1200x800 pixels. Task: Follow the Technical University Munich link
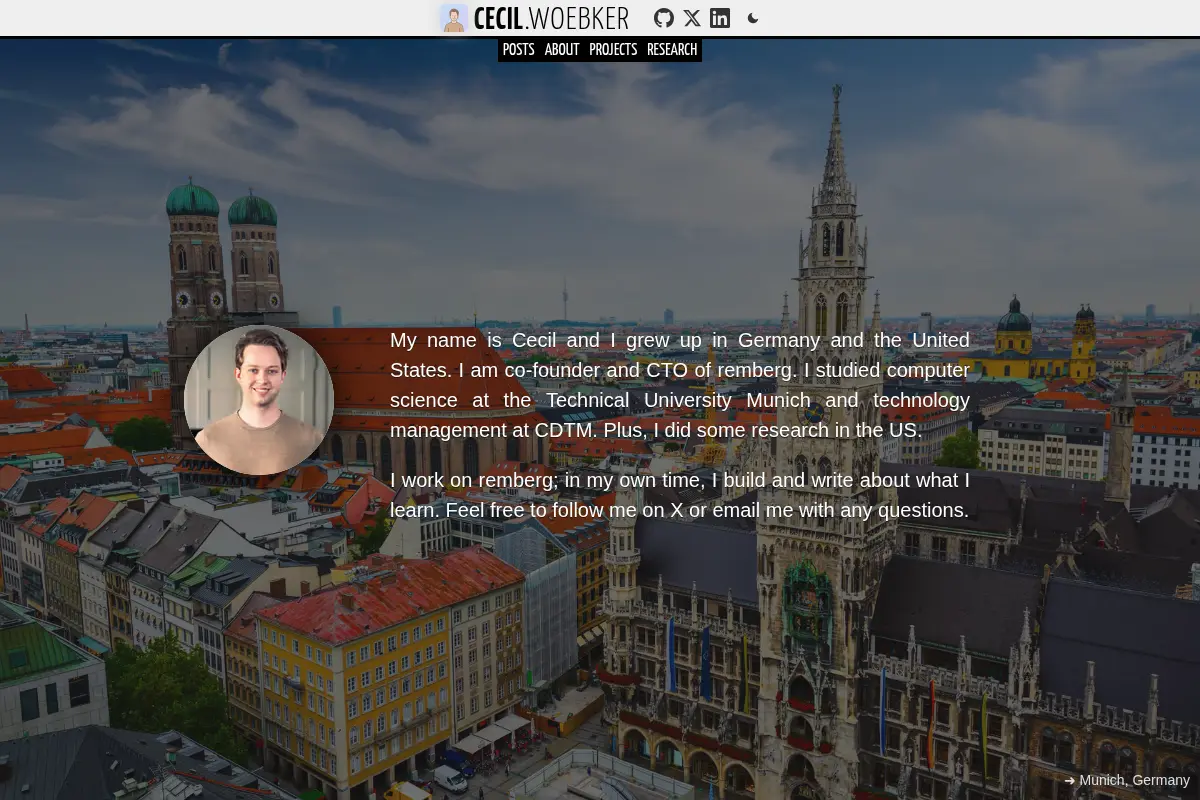(678, 400)
